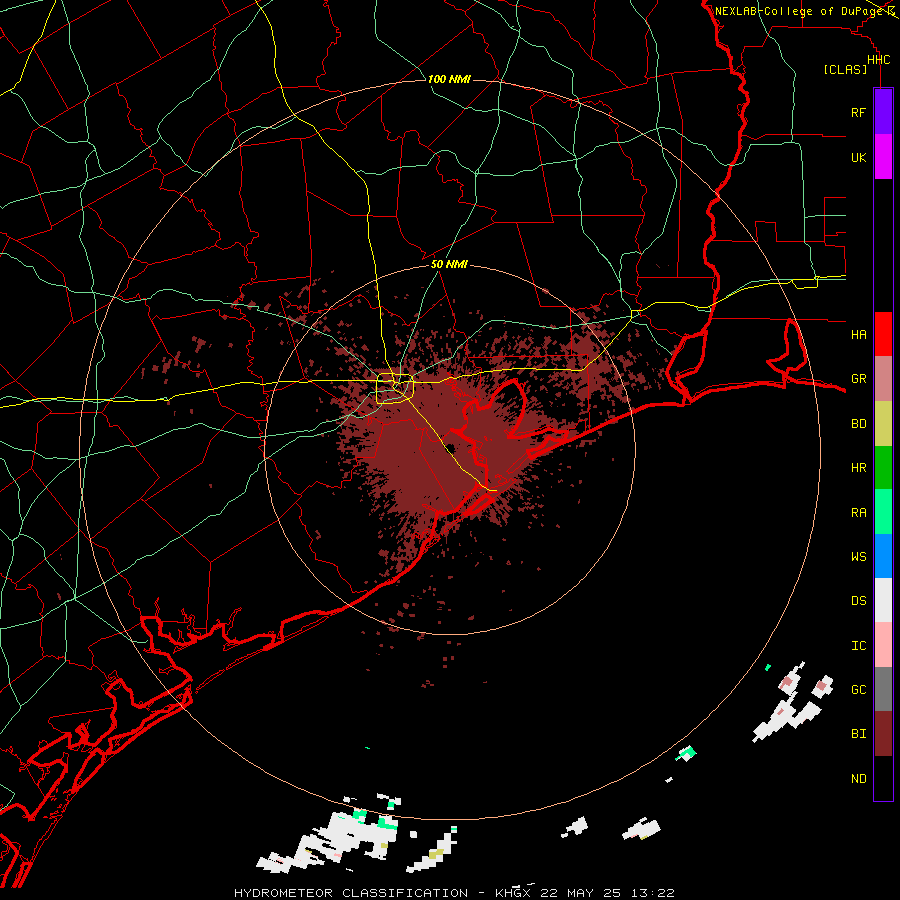This screenshot has height=900, width=900.
Task: Click the ND black legend swatch
Action: [883, 778]
